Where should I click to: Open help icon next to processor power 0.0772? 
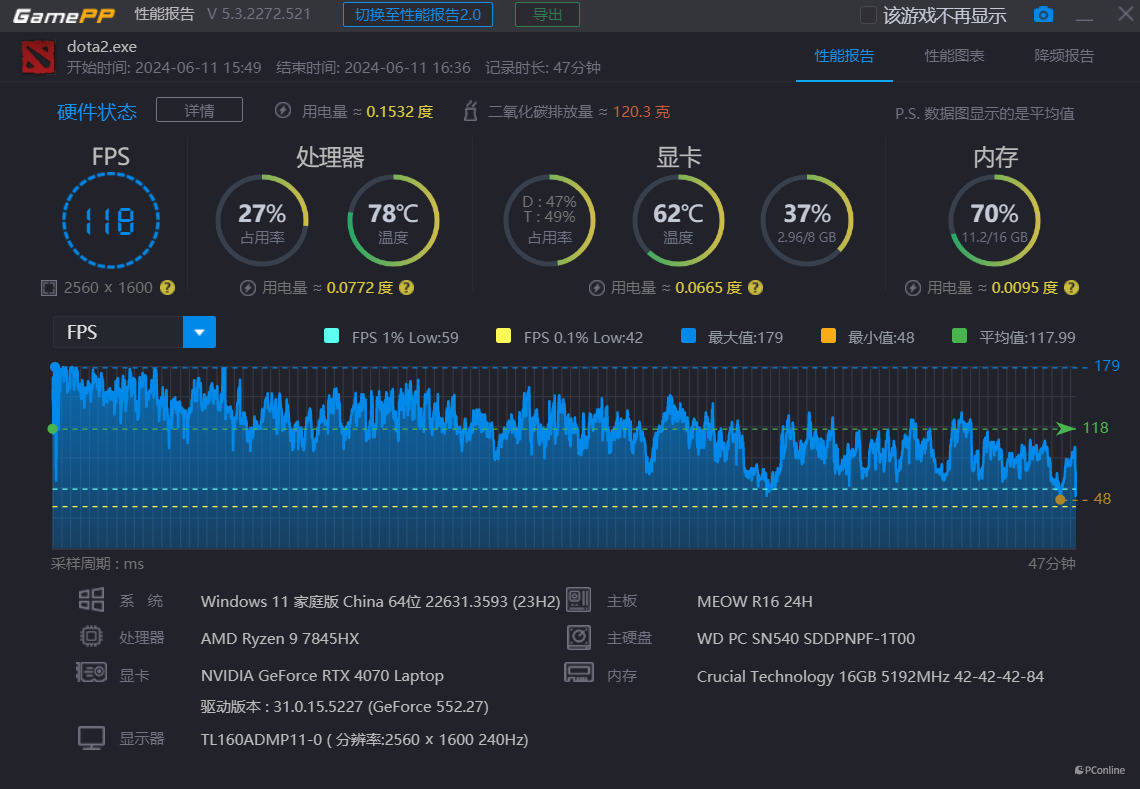406,287
